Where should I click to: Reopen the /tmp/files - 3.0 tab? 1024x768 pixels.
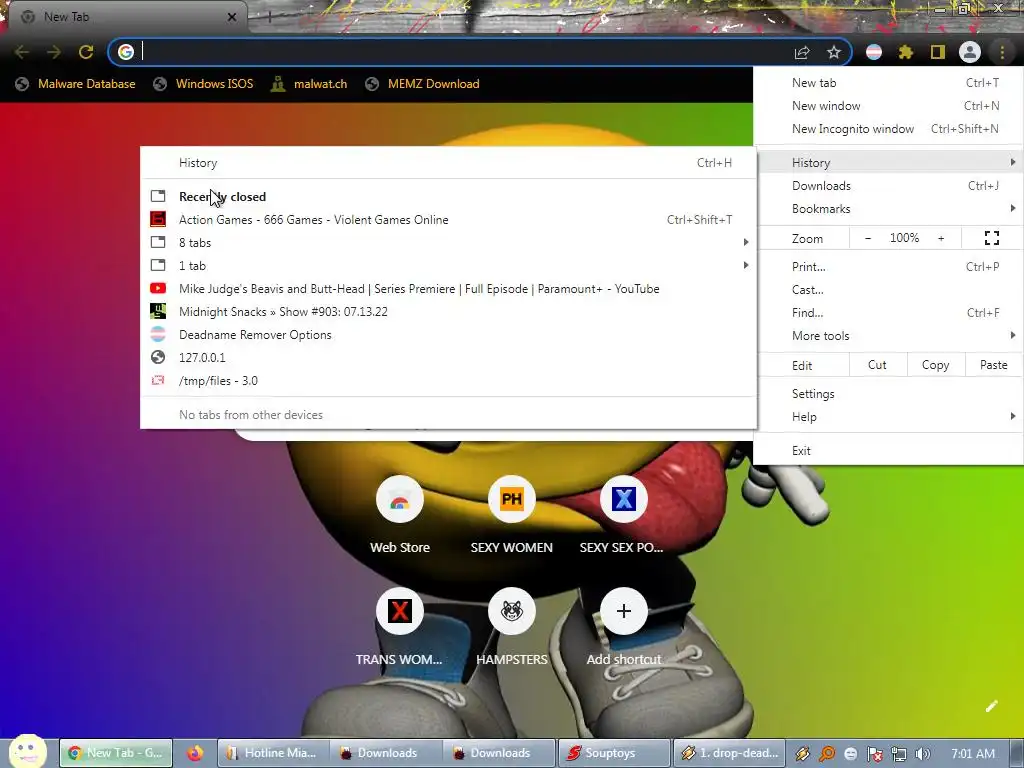click(449, 380)
